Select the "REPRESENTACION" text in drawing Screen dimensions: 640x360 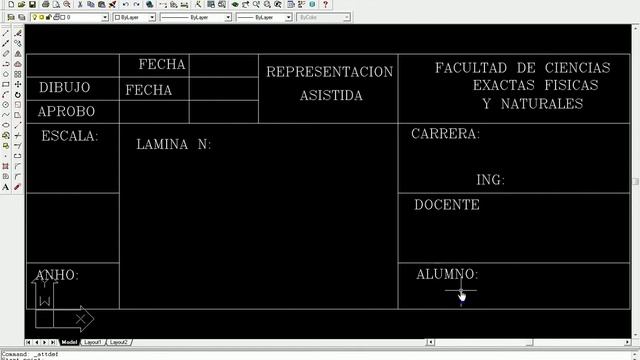click(x=329, y=72)
